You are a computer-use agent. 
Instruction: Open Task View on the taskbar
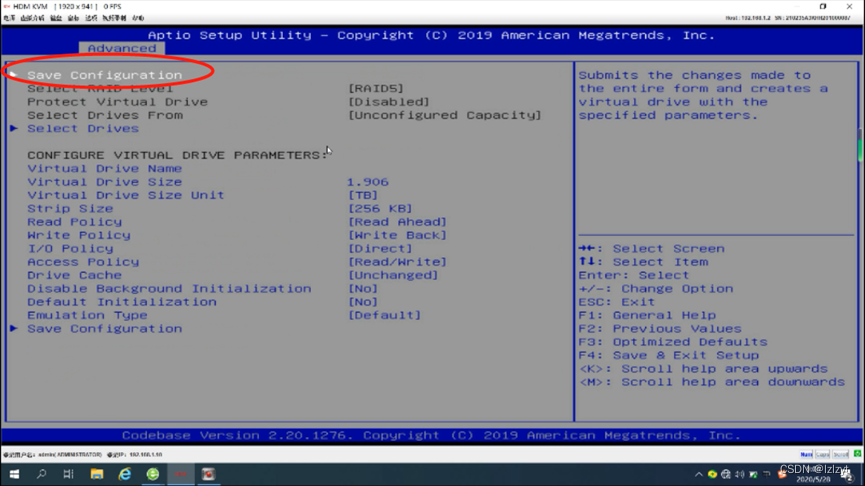coord(68,474)
